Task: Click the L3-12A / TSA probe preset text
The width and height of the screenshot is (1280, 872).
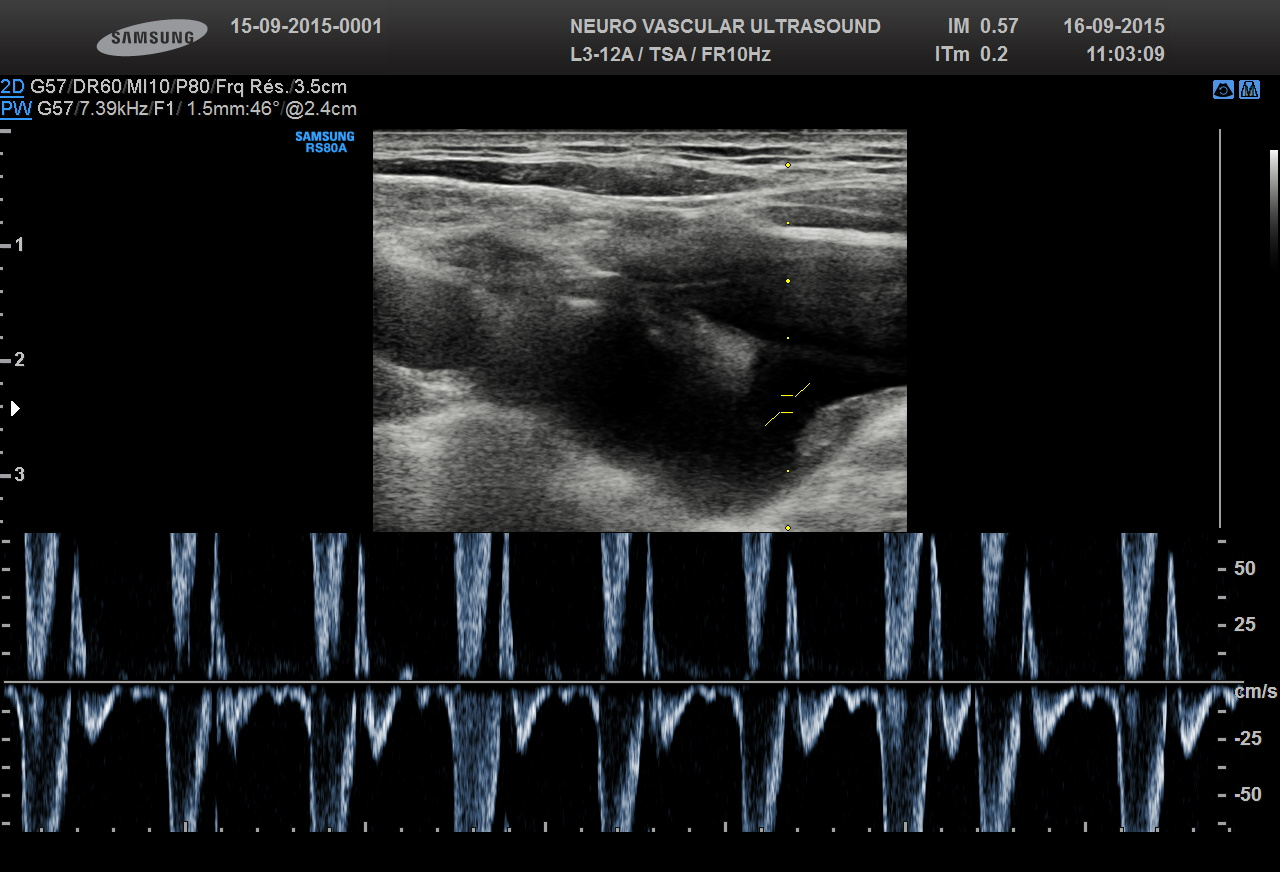Action: click(x=670, y=54)
